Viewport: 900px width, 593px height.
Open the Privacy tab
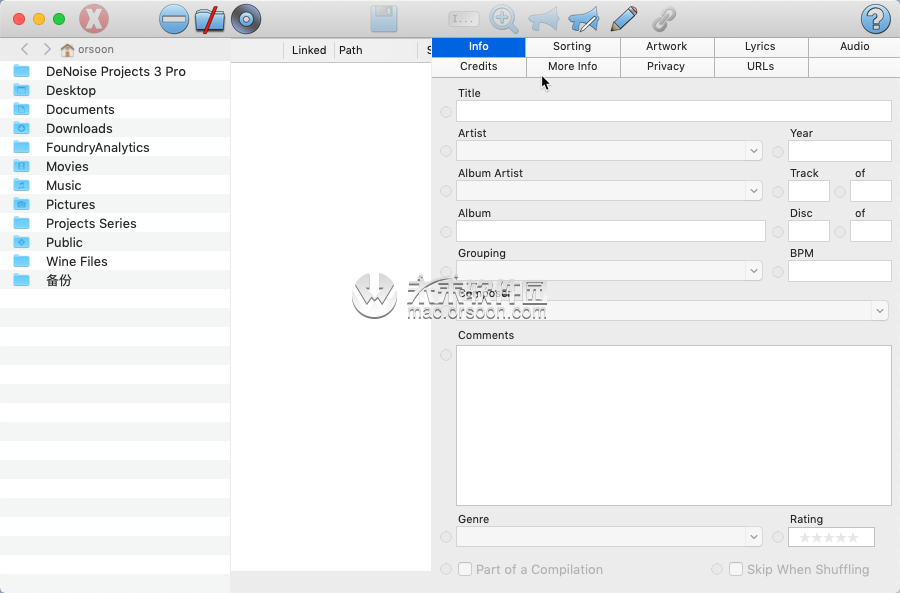(666, 67)
